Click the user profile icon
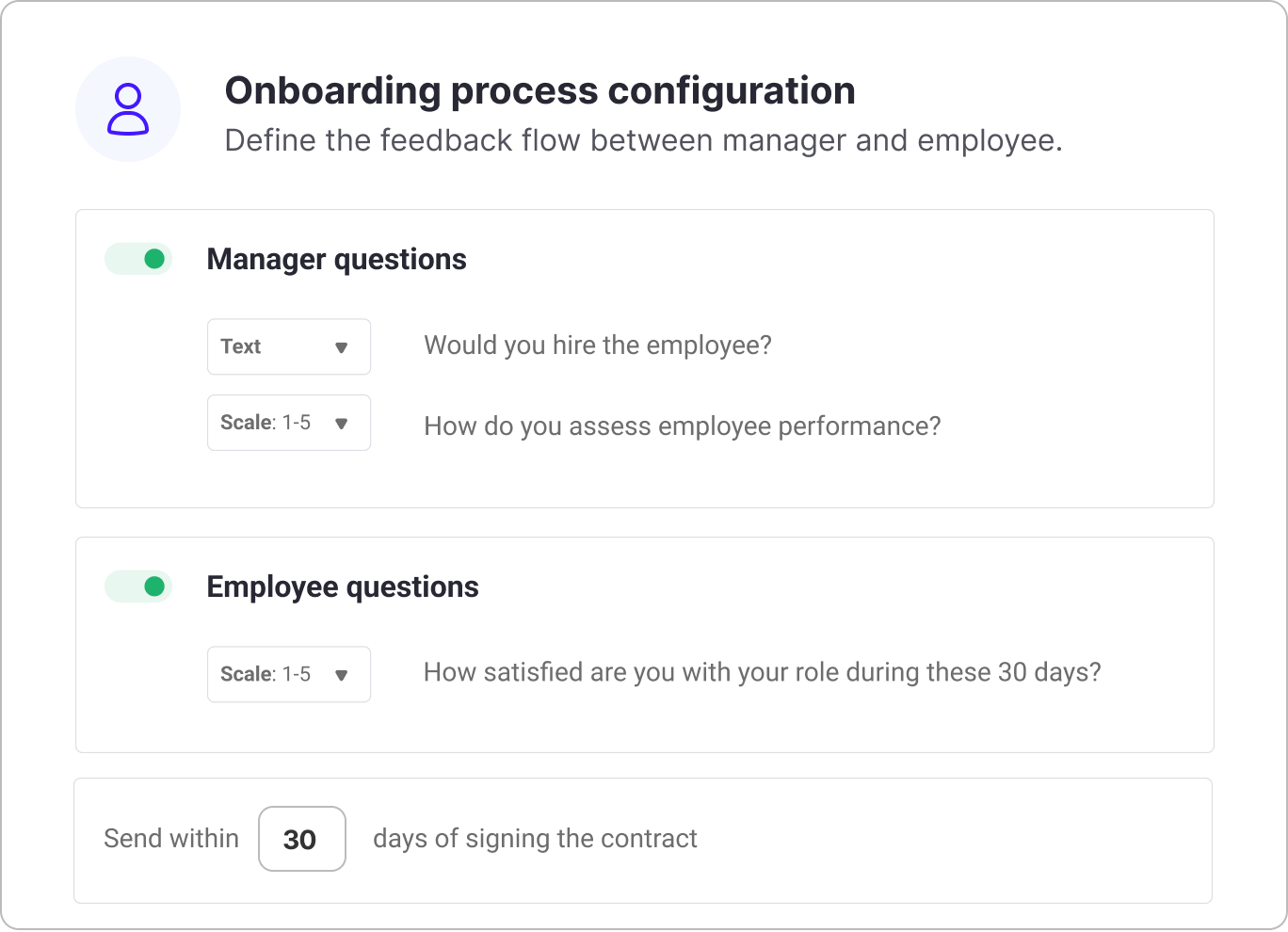This screenshot has width=1288, height=932. [128, 109]
